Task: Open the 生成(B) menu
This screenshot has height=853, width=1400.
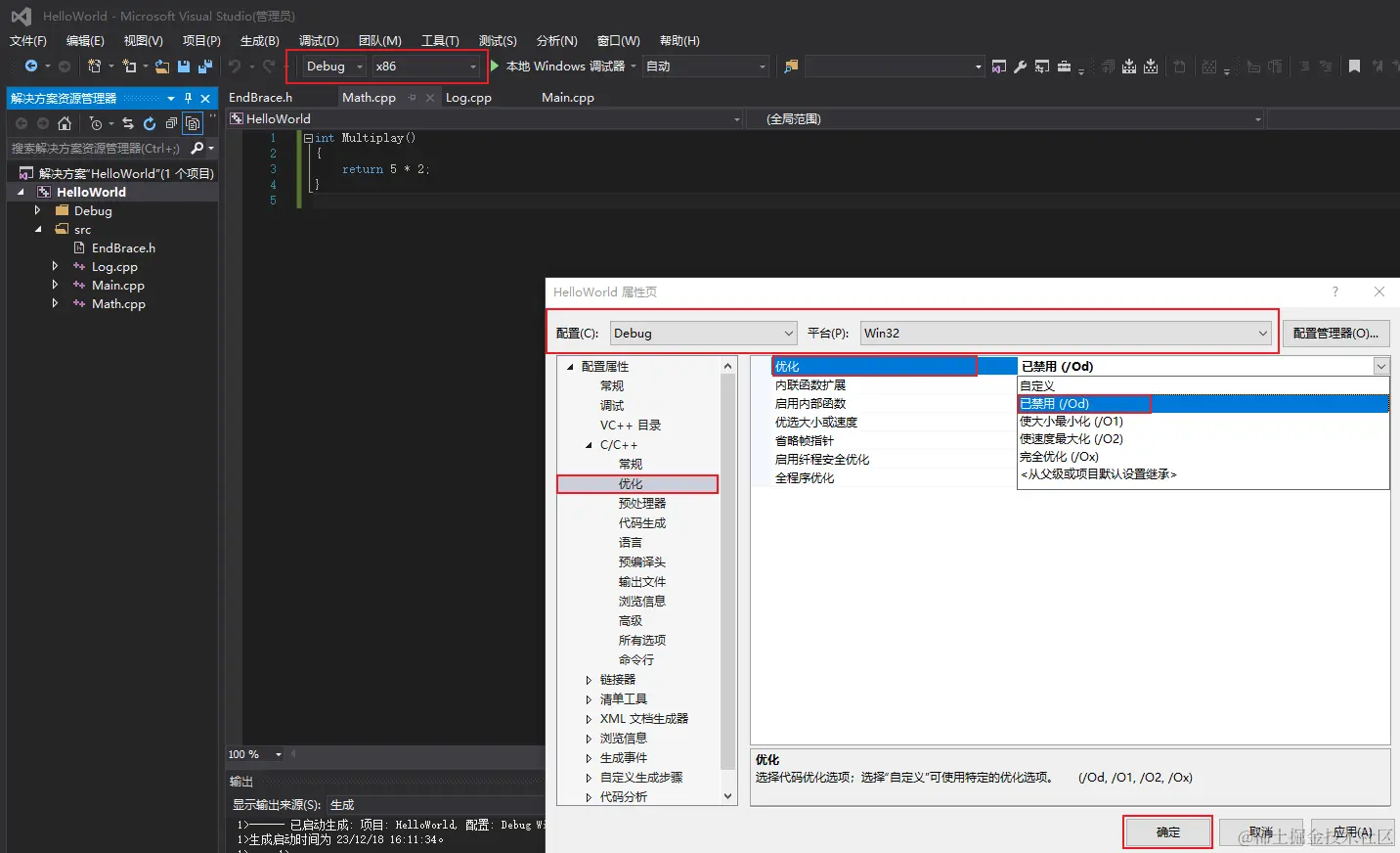Action: 260,41
